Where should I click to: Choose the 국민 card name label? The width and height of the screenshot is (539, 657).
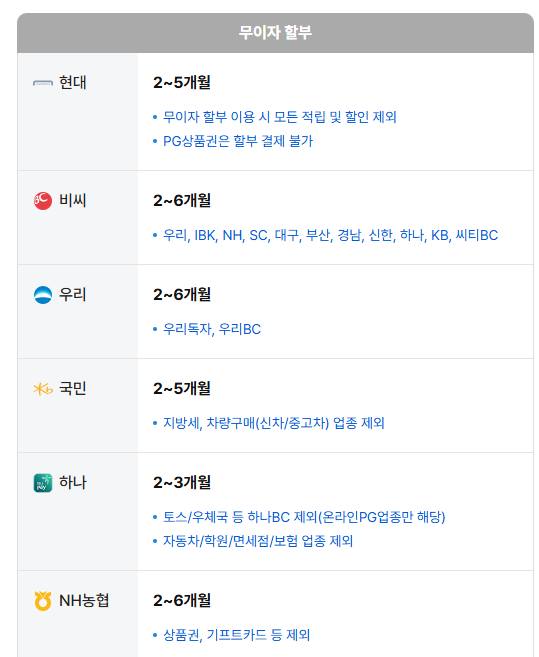coord(73,388)
